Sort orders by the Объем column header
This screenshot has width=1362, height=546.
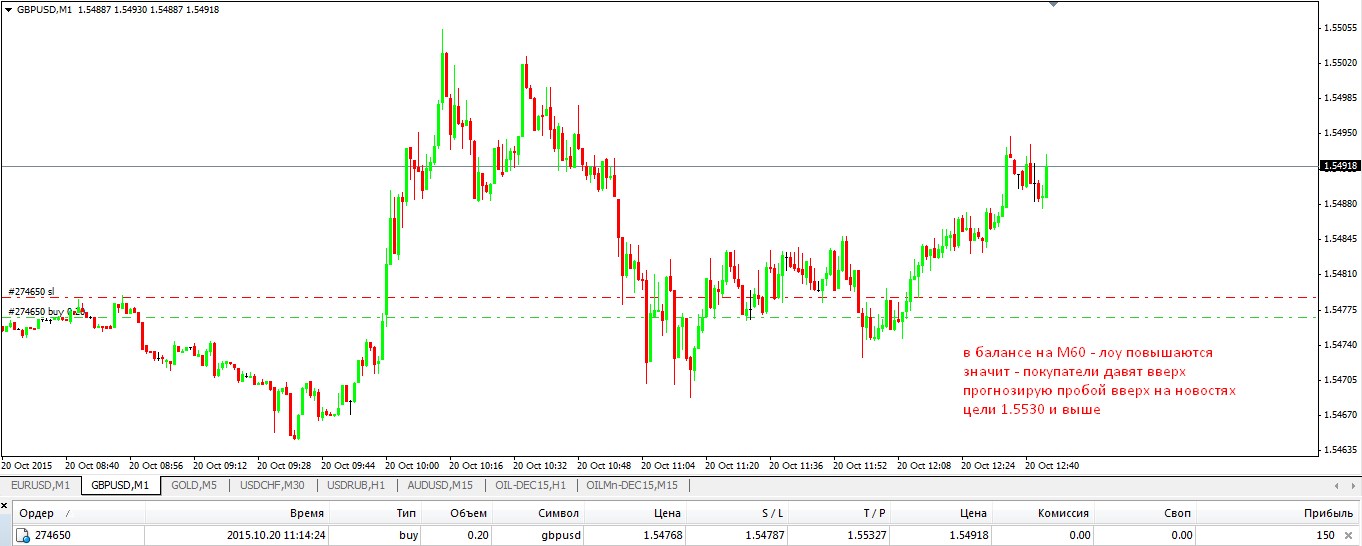[458, 513]
